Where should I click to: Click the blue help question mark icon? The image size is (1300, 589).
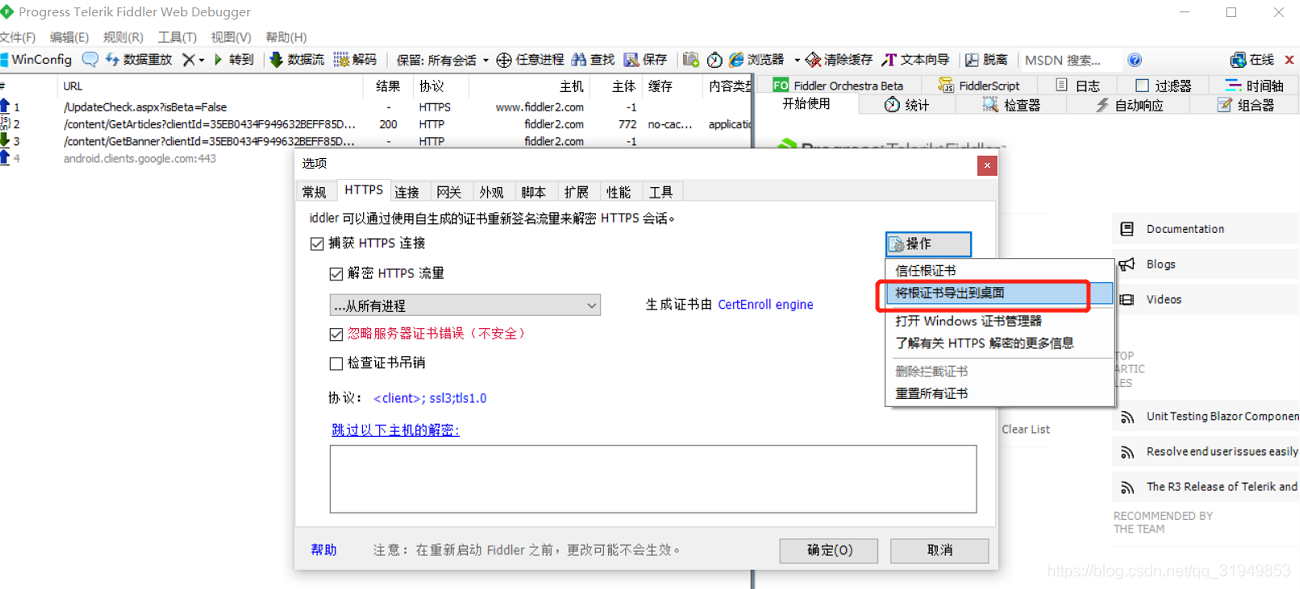click(1134, 60)
